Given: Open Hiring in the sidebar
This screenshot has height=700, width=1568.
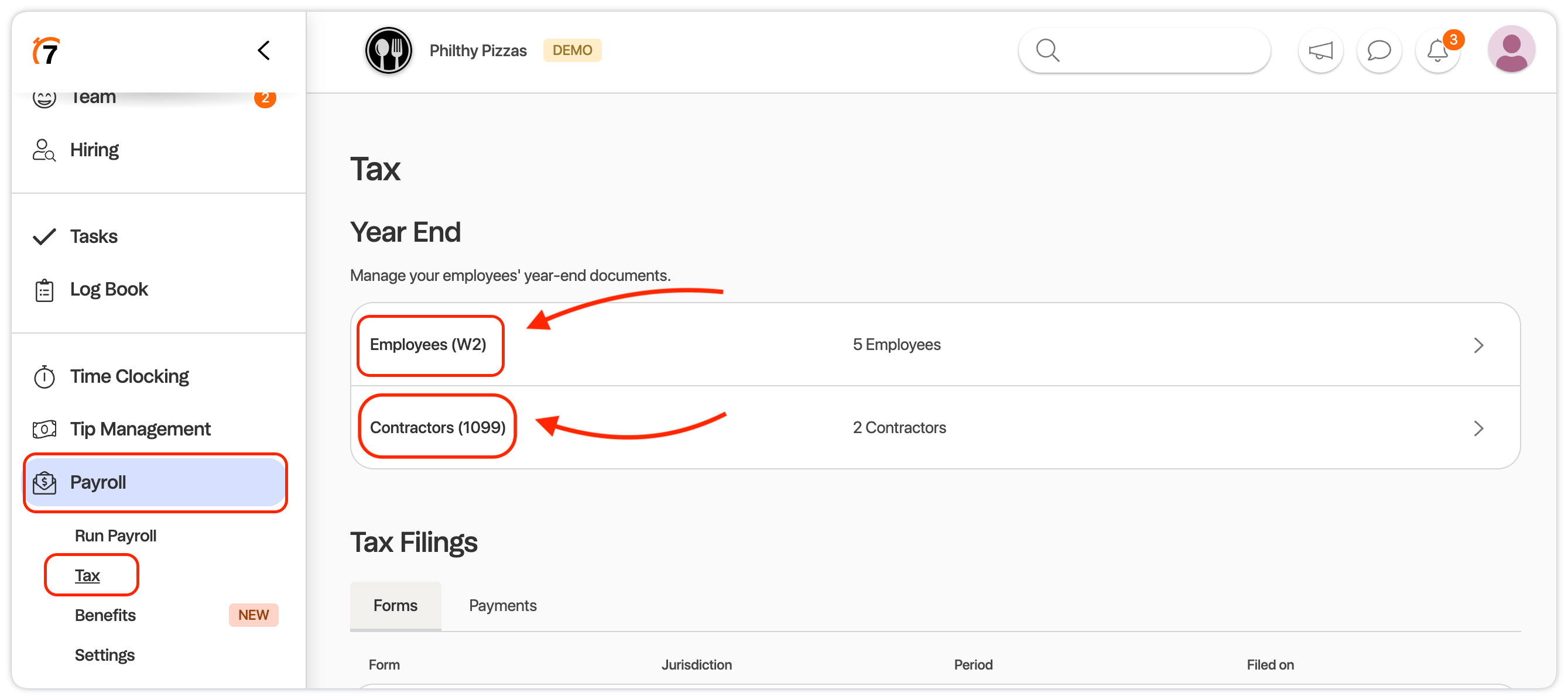Looking at the screenshot, I should coord(94,150).
